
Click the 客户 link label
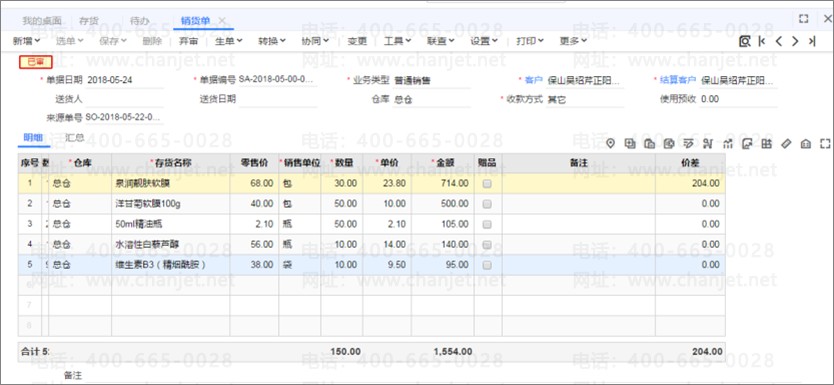click(533, 81)
